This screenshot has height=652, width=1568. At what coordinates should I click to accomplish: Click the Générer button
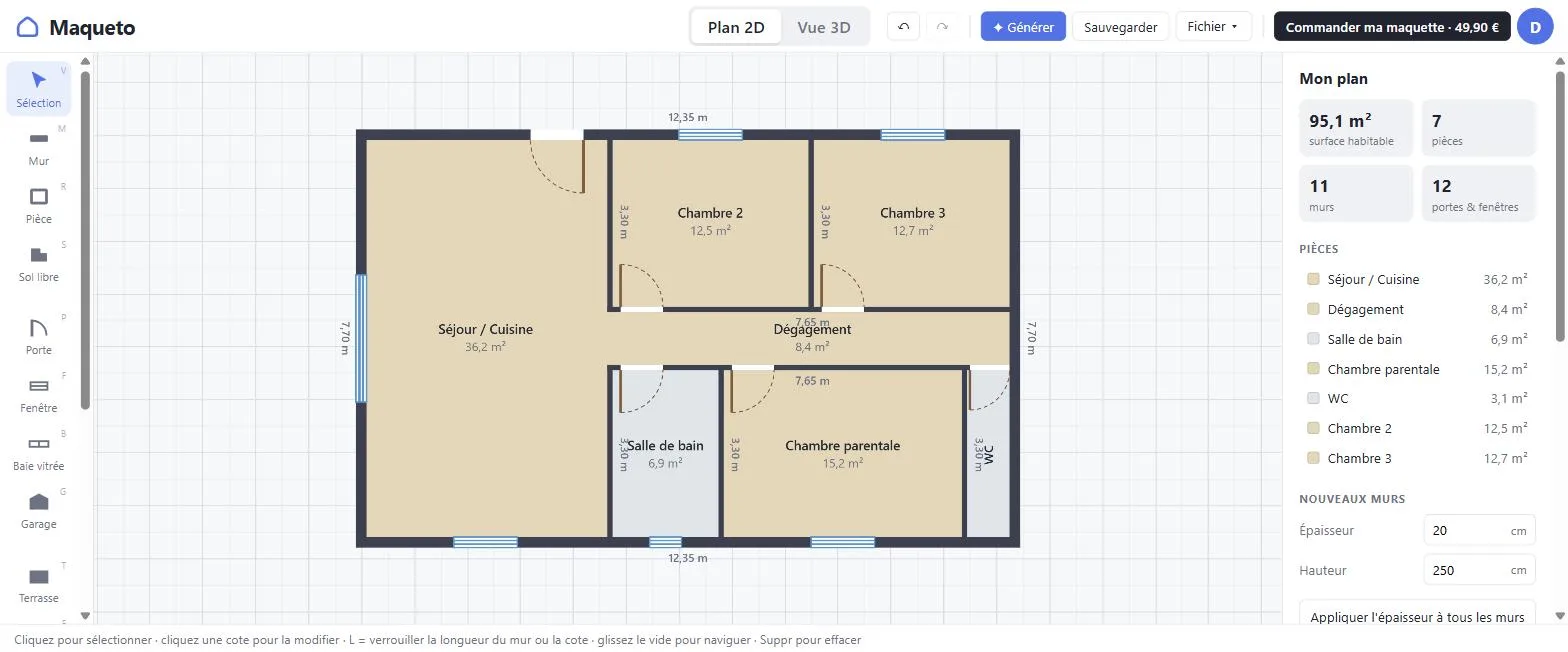[x=1023, y=27]
